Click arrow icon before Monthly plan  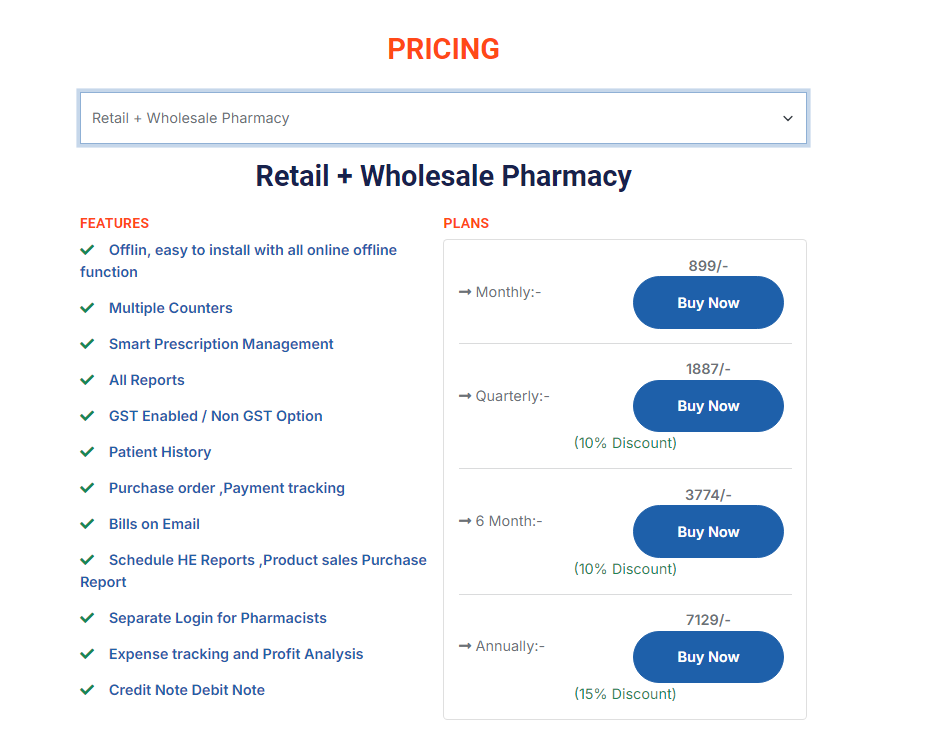465,292
